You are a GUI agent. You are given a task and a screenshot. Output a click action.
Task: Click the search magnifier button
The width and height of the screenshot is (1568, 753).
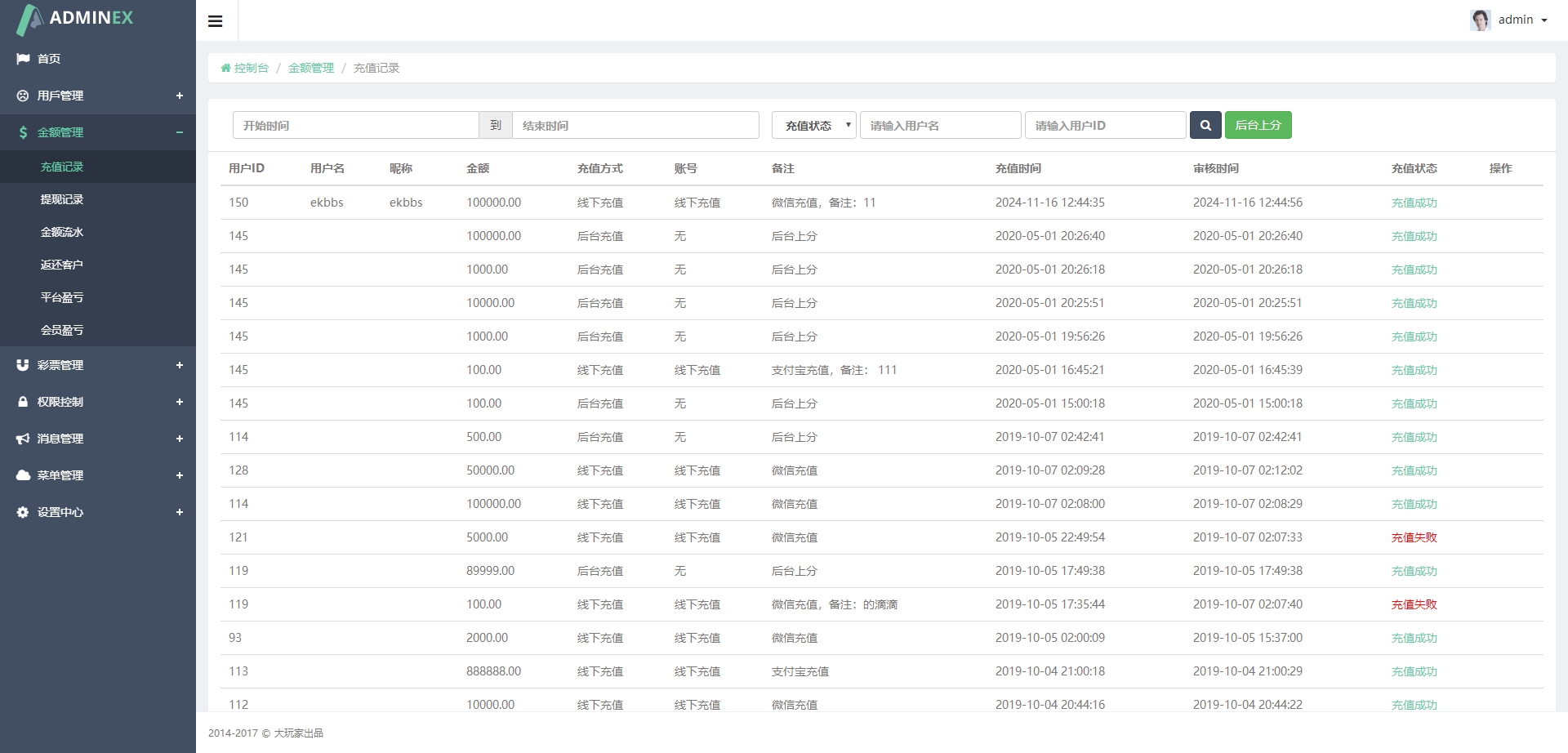click(x=1205, y=125)
